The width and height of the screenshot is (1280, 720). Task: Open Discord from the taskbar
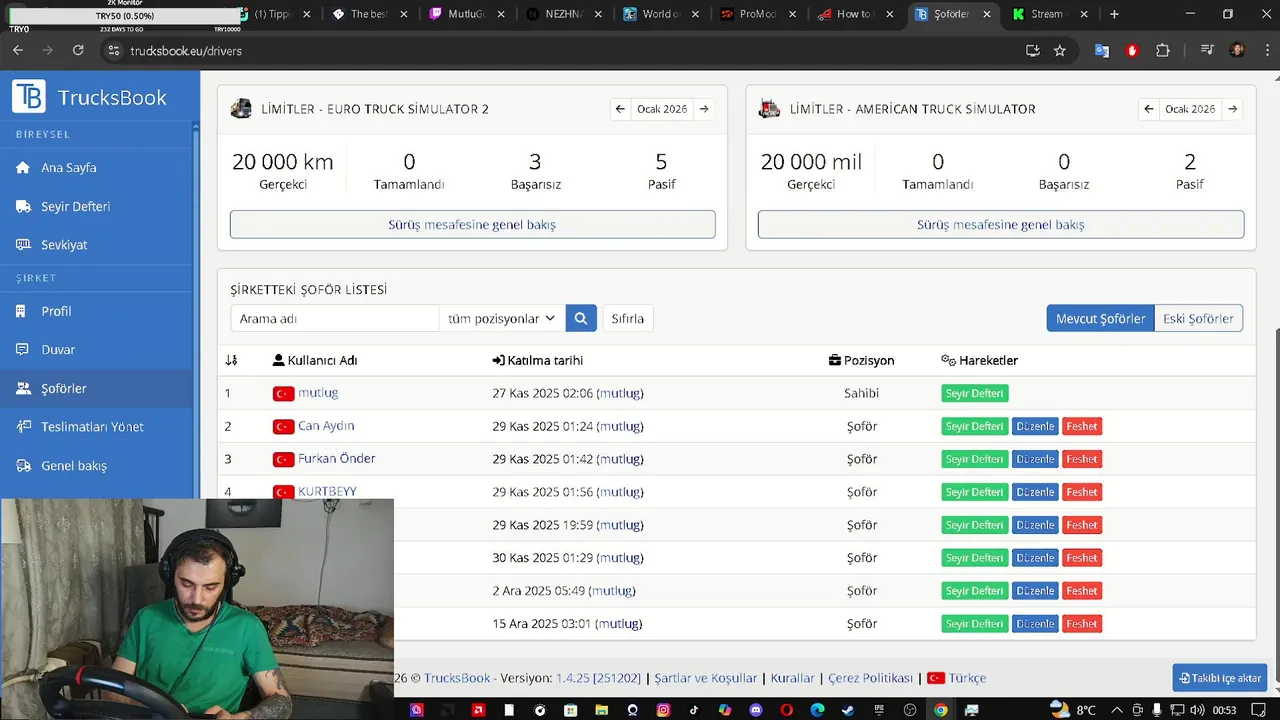(x=756, y=710)
